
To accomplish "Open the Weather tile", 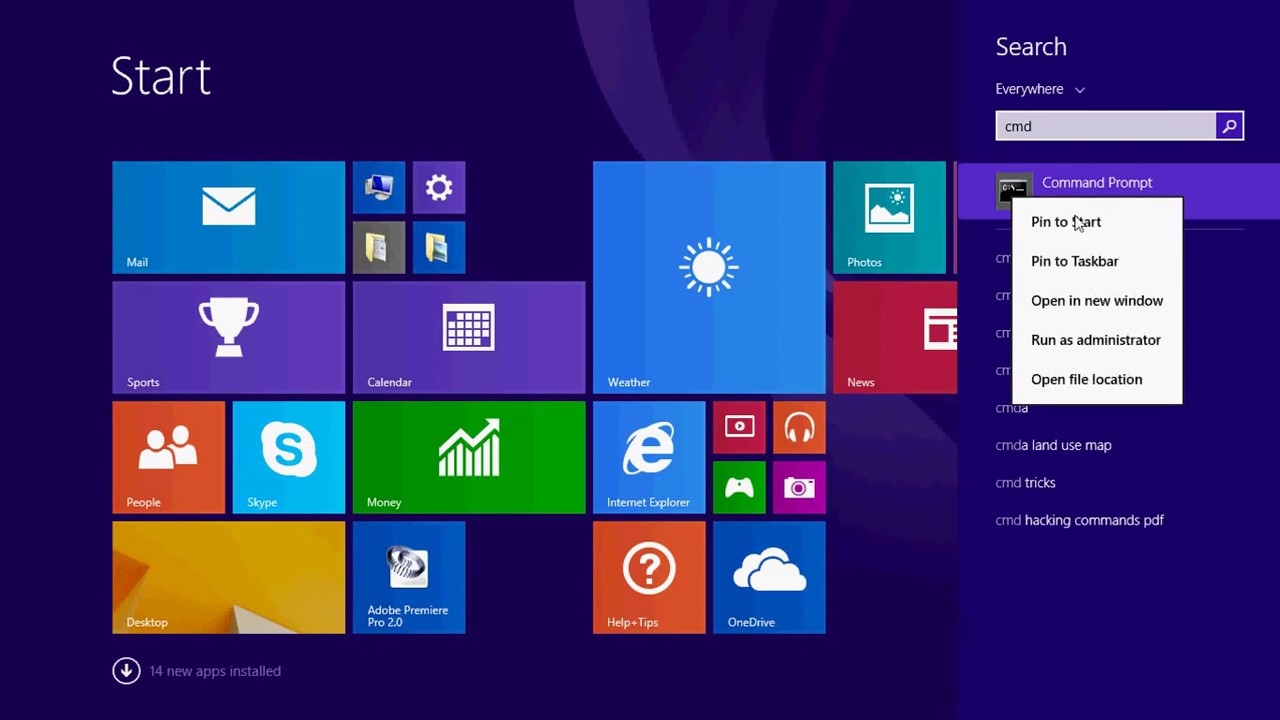I will pos(709,277).
